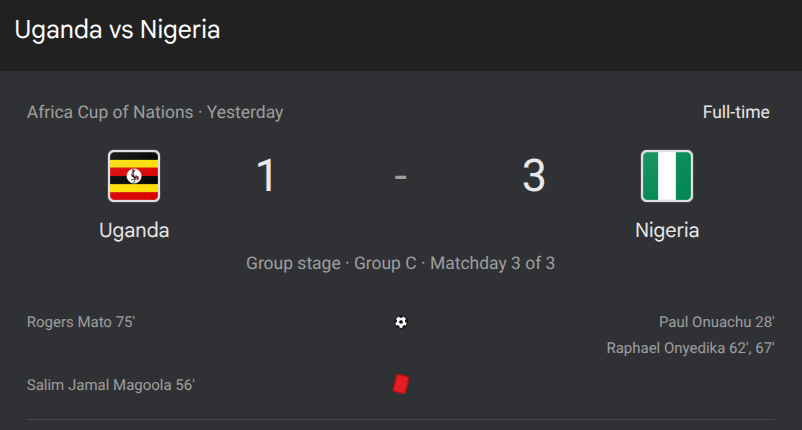
Task: Click the red card icon
Action: click(x=401, y=384)
